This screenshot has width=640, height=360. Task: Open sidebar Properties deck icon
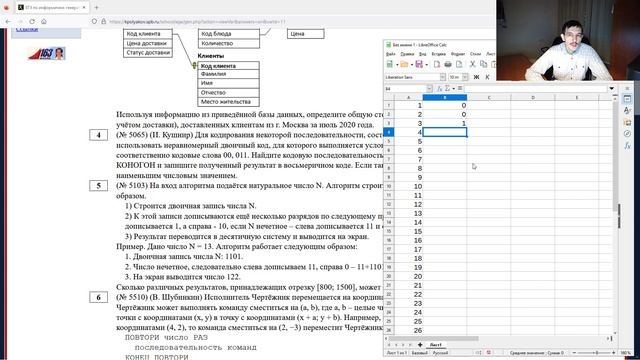tap(627, 99)
